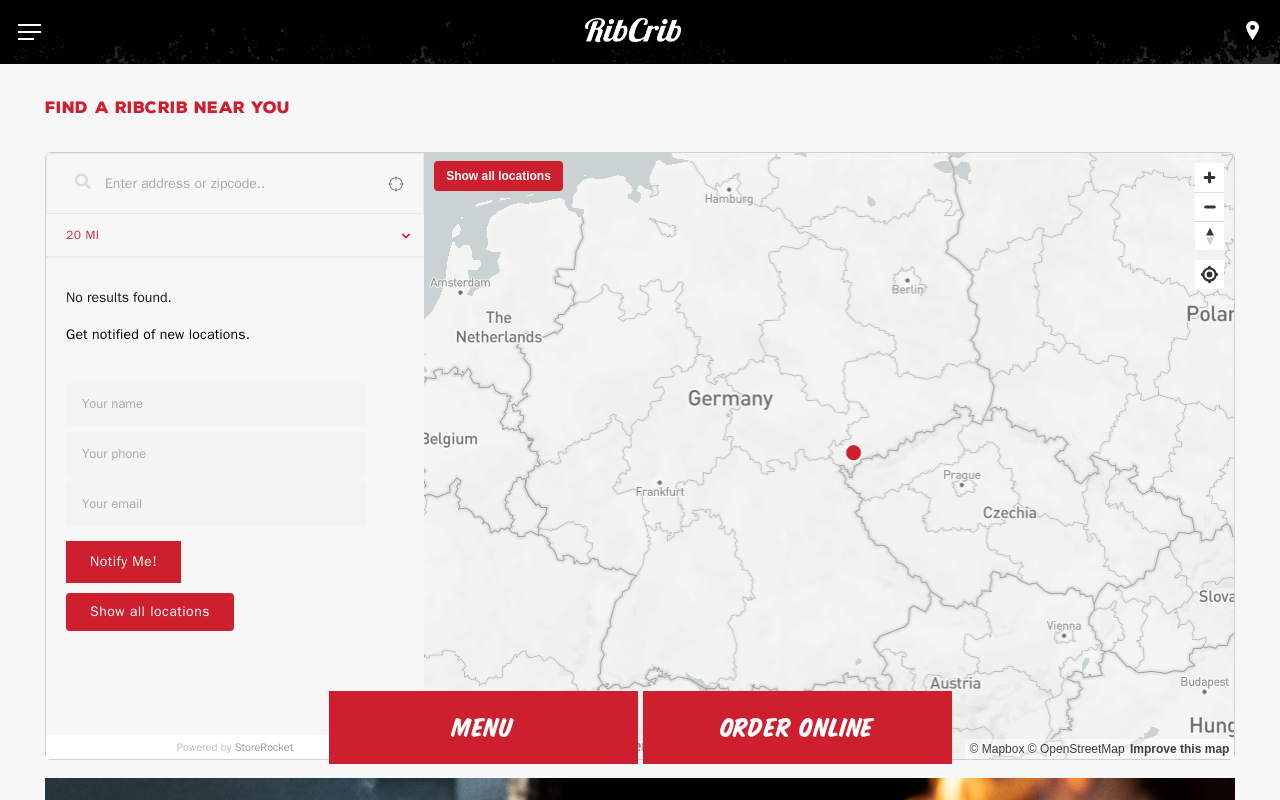This screenshot has width=1280, height=800.
Task: Use my current location crosshair in search box
Action: (x=396, y=184)
